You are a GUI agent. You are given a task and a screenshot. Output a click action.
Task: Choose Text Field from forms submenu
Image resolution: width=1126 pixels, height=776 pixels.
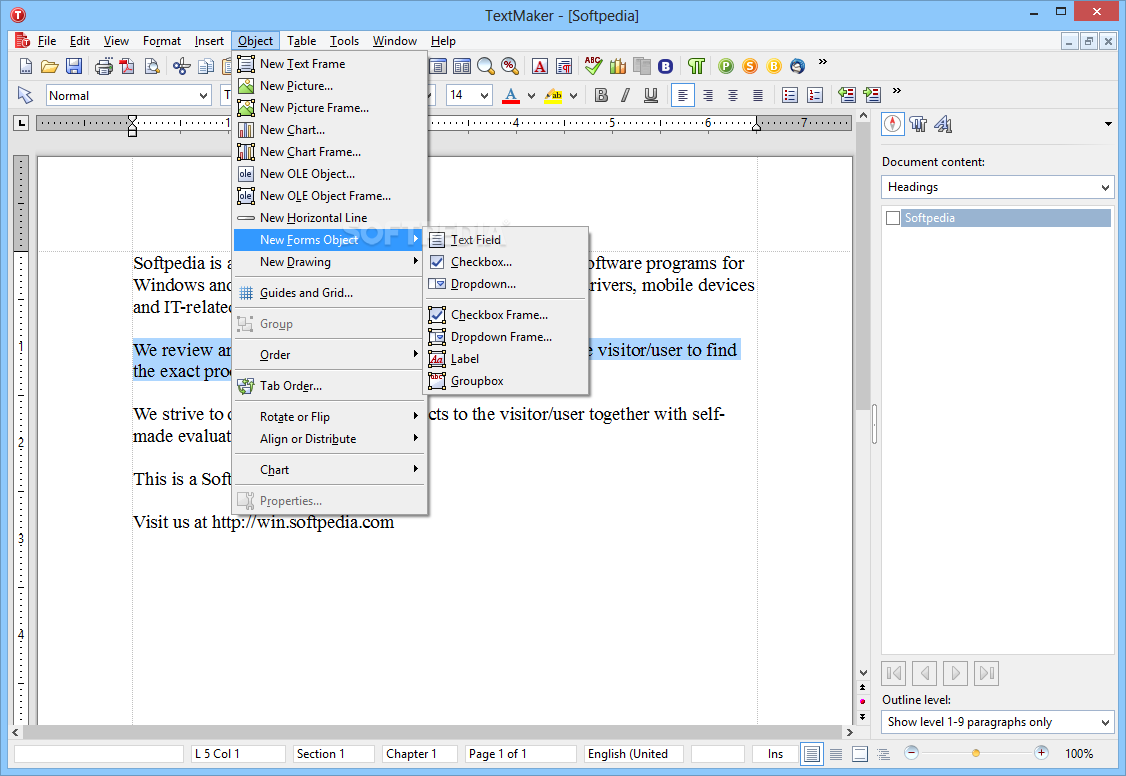point(506,240)
